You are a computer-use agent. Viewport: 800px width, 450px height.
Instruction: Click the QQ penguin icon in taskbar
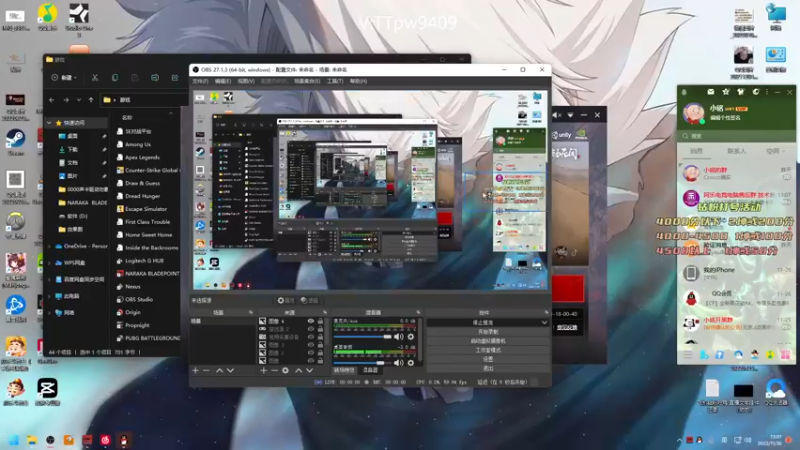[x=123, y=440]
